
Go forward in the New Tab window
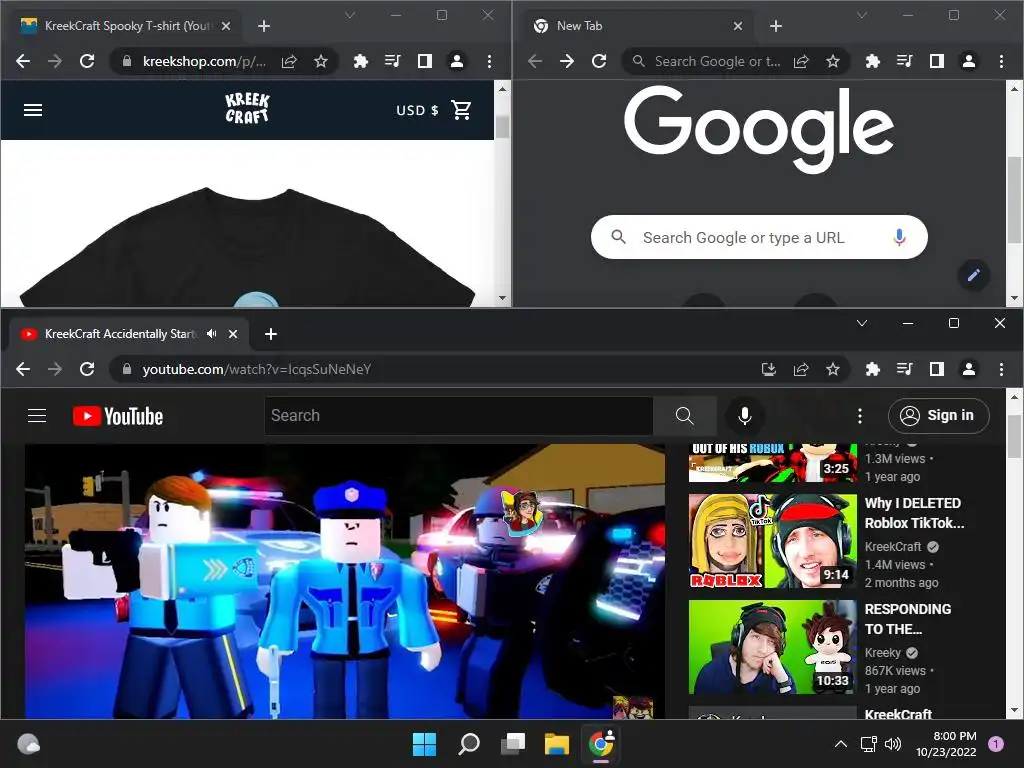click(567, 61)
